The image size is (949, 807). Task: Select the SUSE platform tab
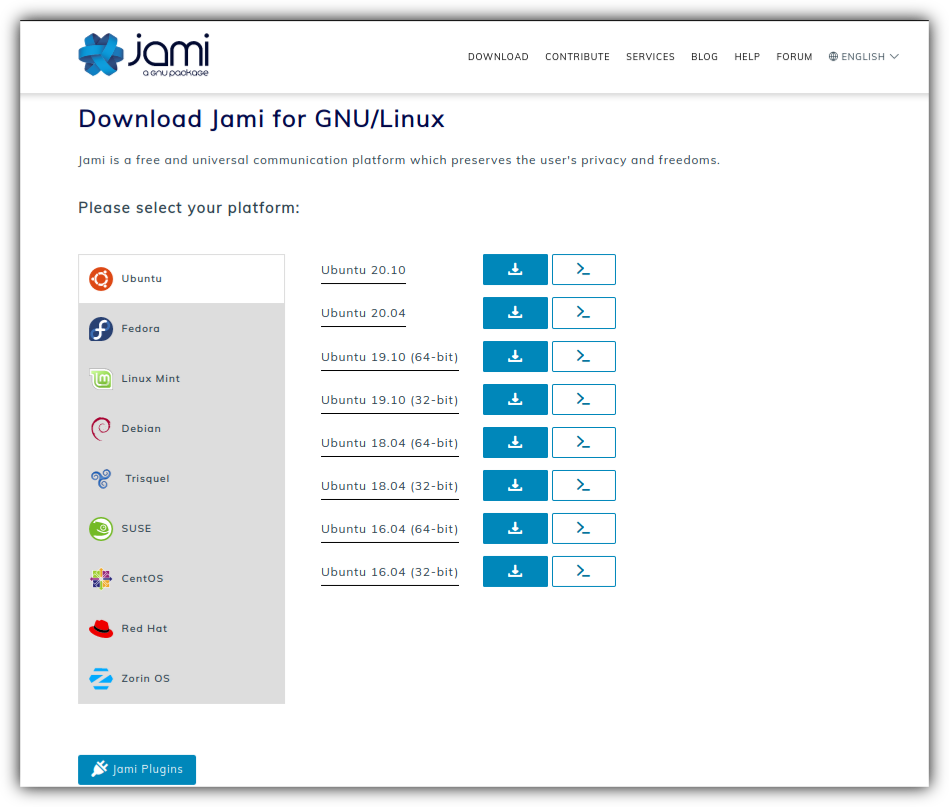(182, 529)
